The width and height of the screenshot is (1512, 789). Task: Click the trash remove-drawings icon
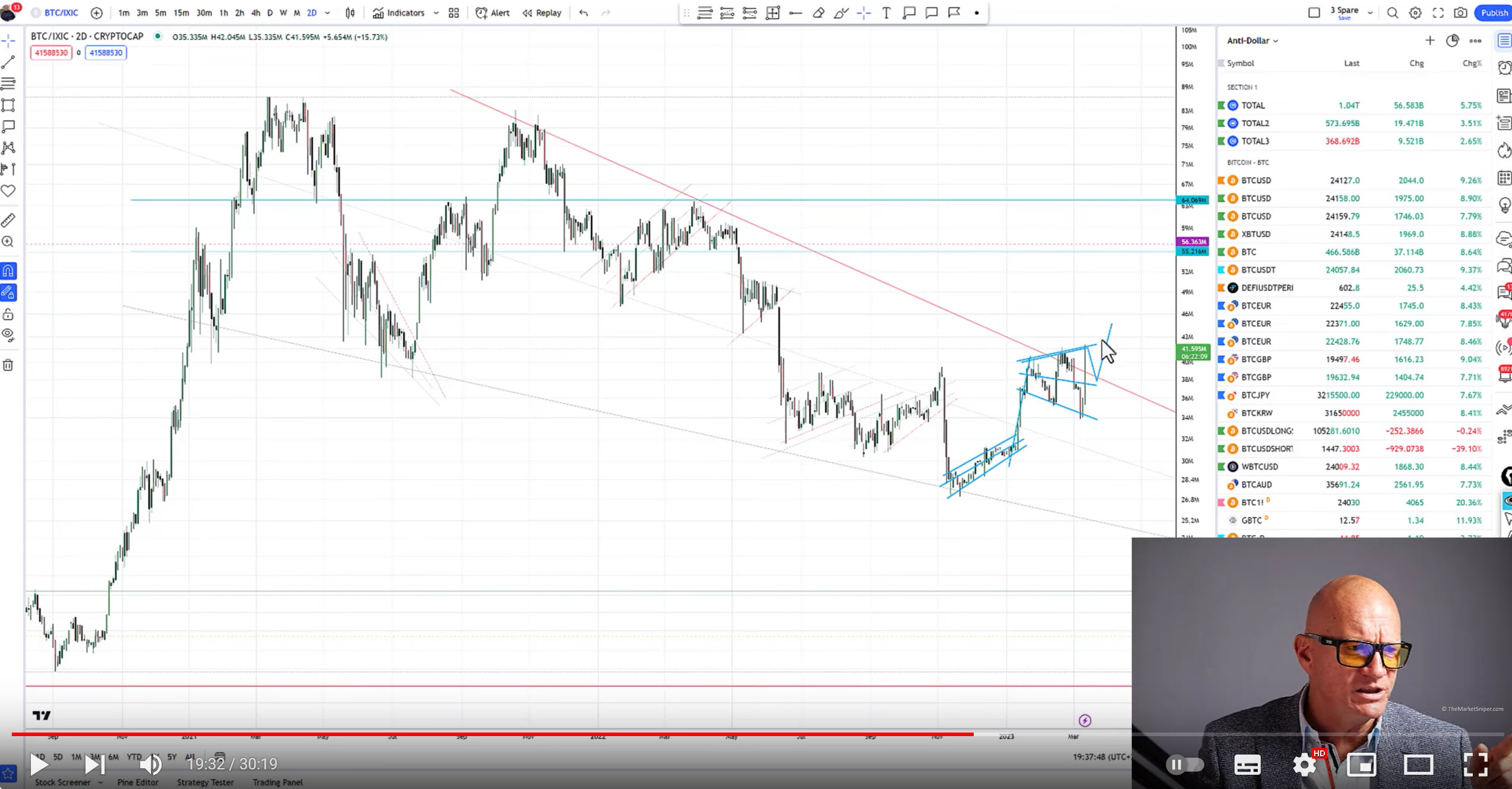[x=8, y=365]
